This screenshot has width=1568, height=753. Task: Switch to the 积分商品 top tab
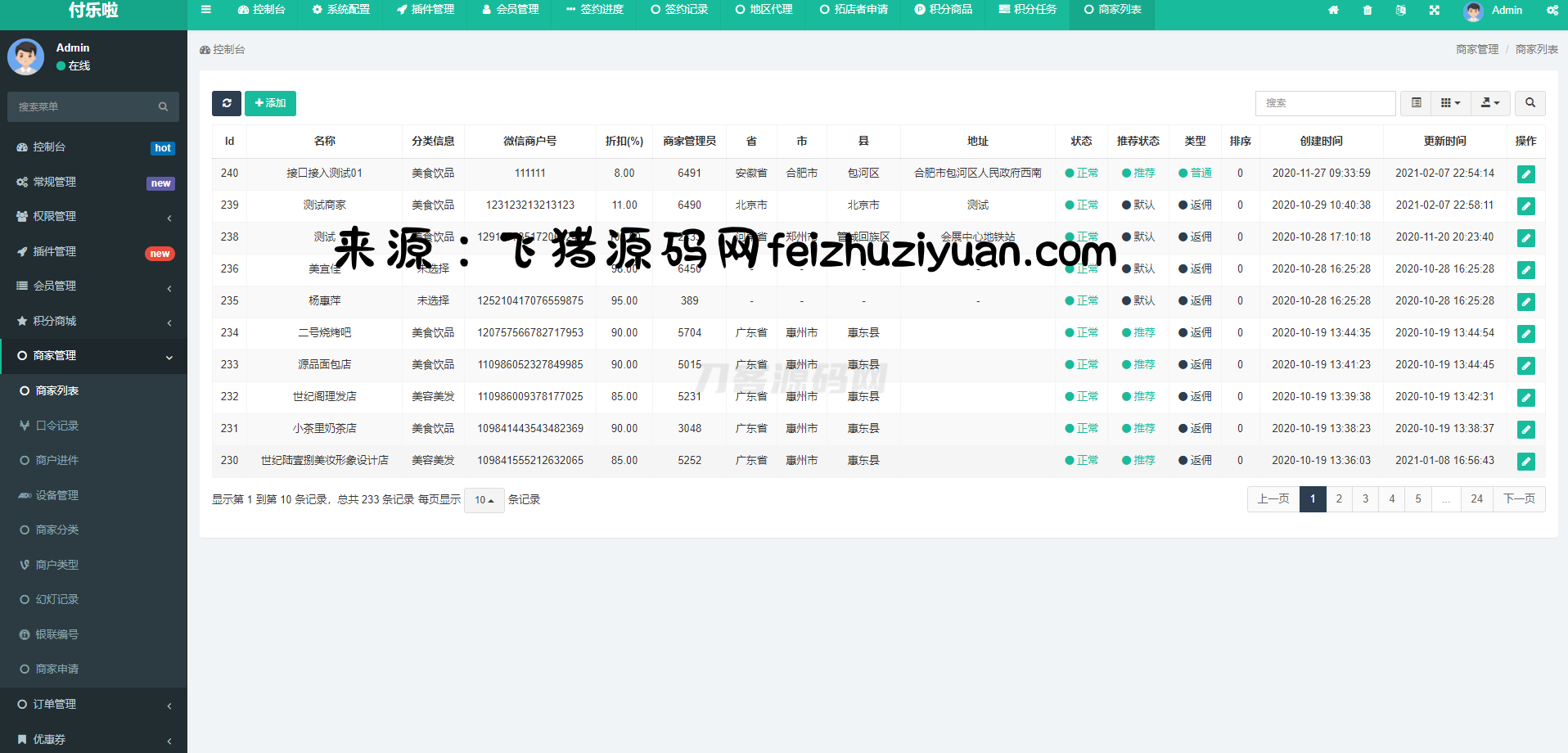coord(944,10)
